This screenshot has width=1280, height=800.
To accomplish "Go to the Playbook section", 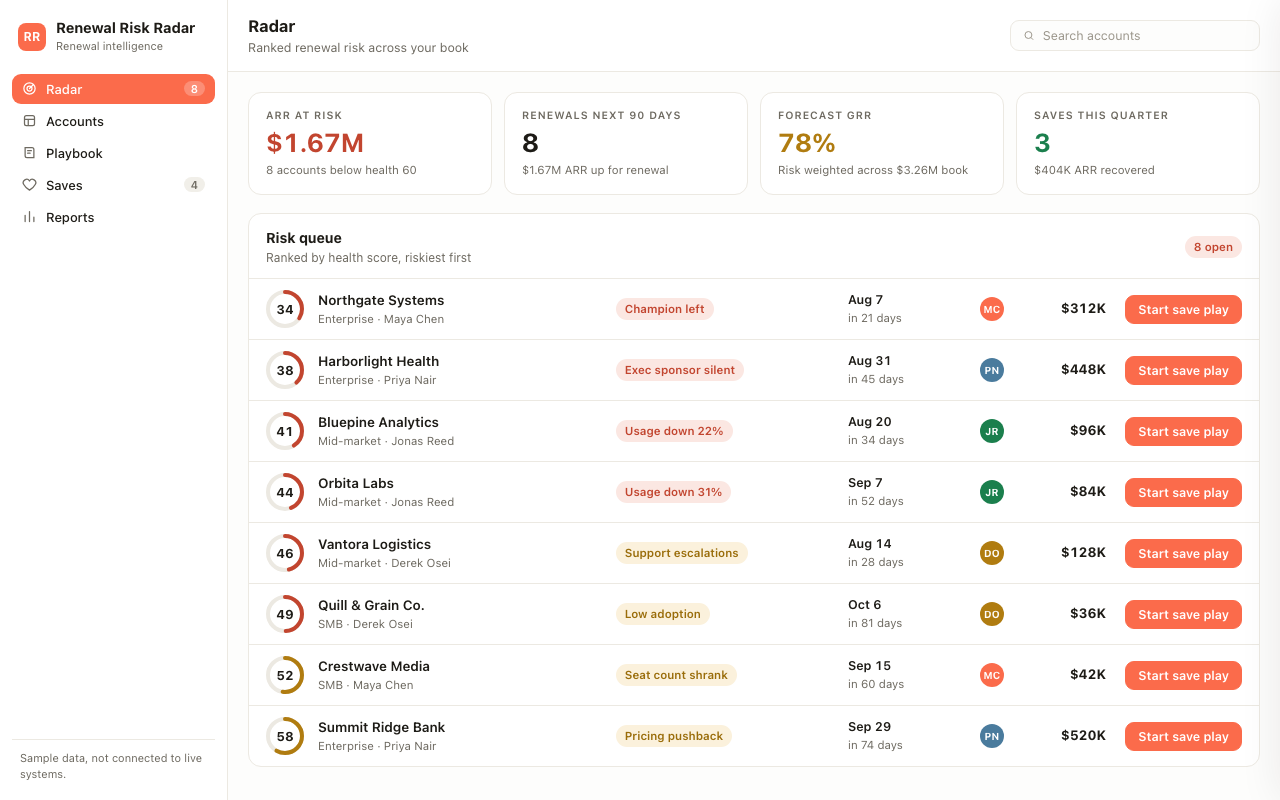I will tap(113, 153).
